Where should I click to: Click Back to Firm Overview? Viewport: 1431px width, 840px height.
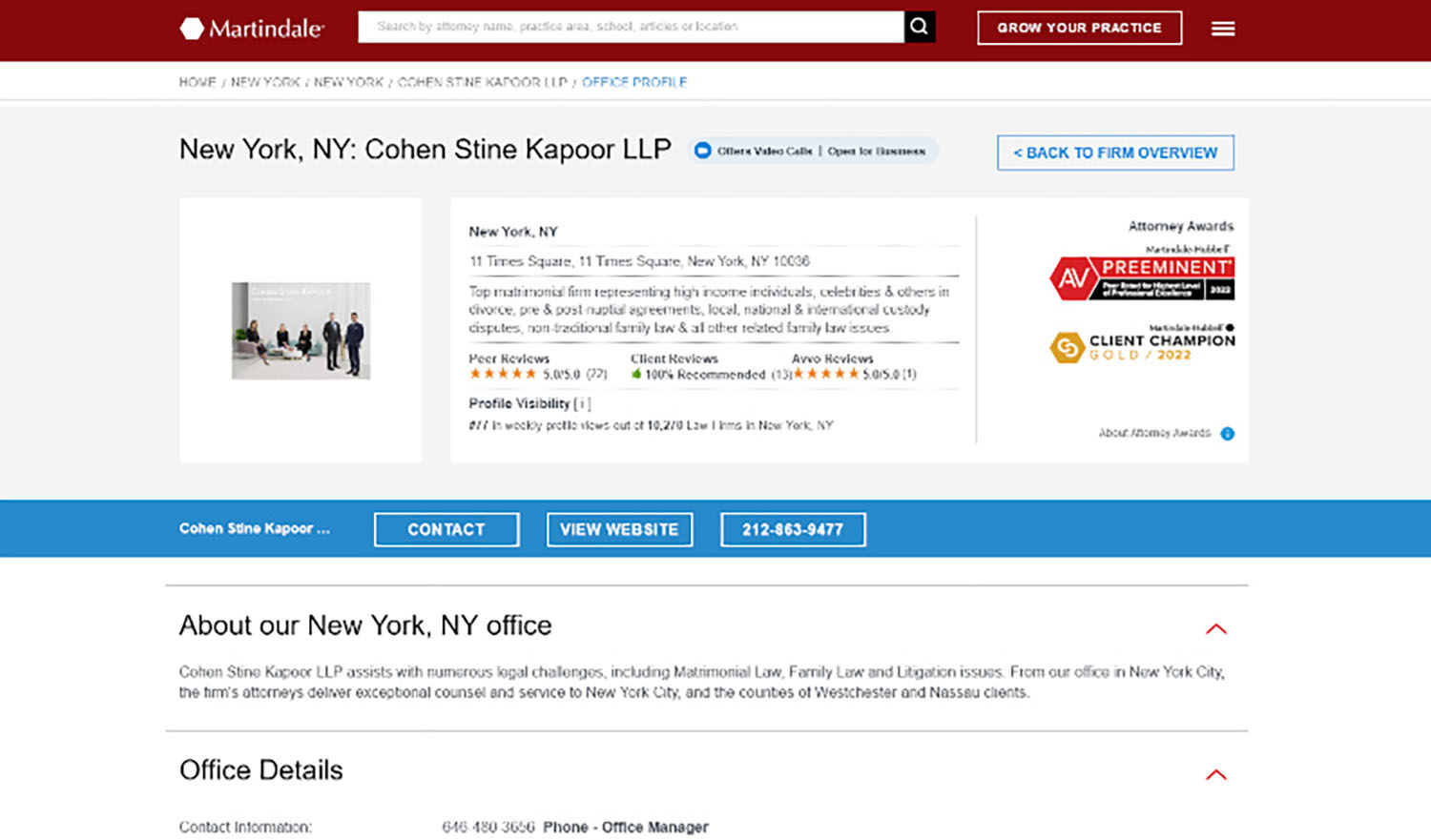tap(1114, 153)
